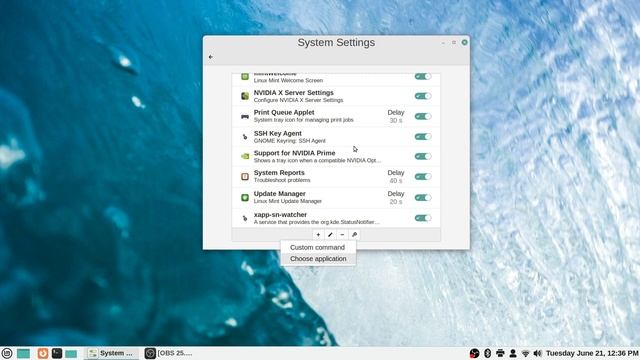Click the run-now button beside minus

[x=354, y=235]
